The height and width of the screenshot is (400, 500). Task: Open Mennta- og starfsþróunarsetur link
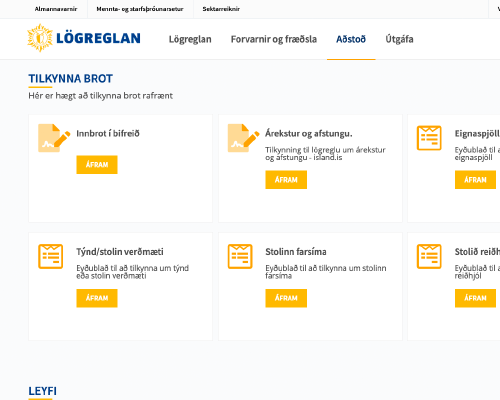pyautogui.click(x=140, y=9)
